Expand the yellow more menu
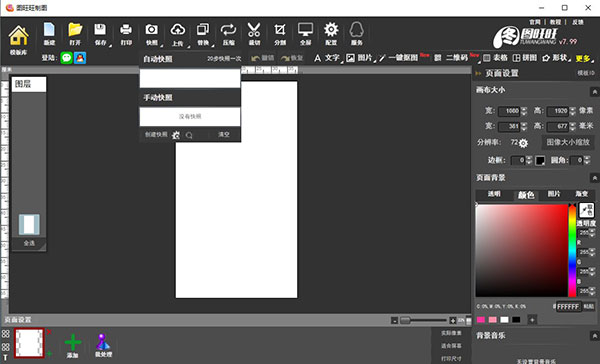 584,58
